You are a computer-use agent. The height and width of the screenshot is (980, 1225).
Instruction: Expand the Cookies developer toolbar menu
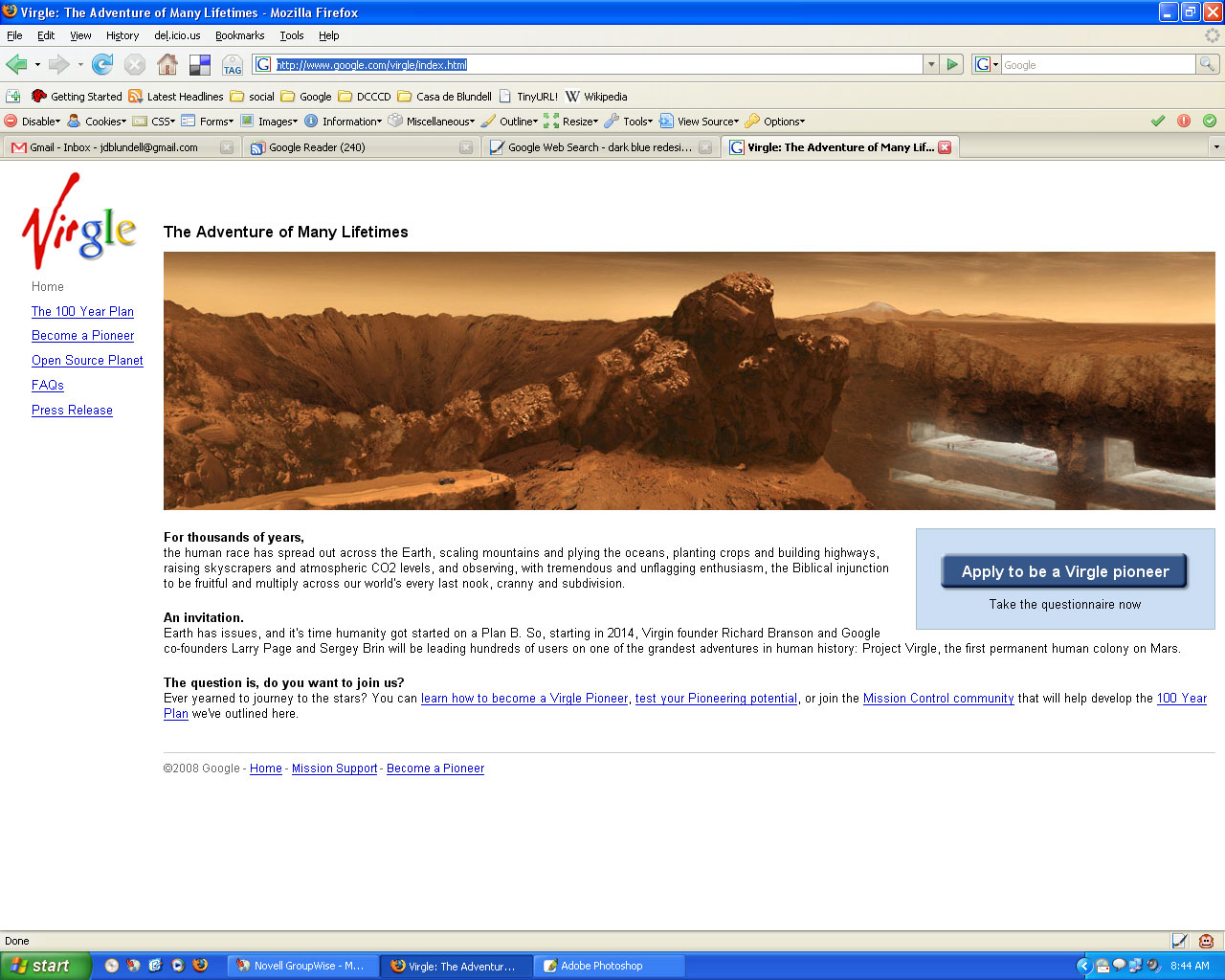pyautogui.click(x=98, y=122)
